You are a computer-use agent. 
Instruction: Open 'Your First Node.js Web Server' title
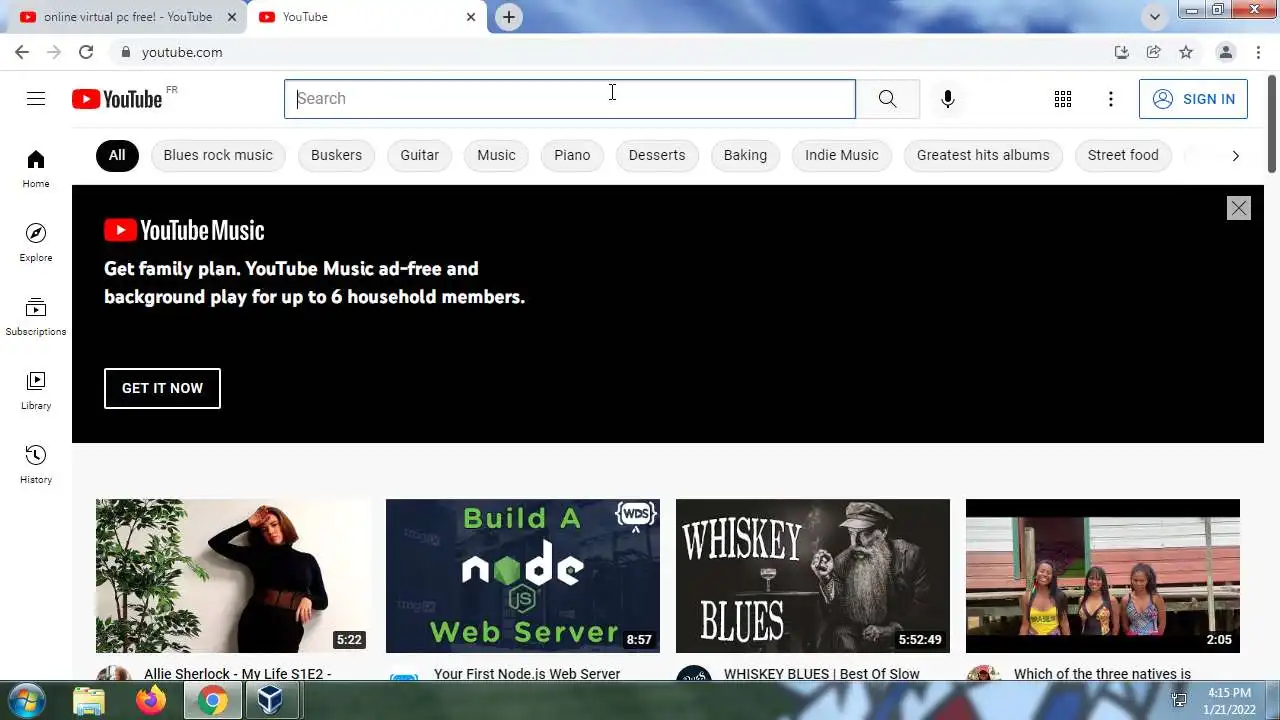[527, 674]
